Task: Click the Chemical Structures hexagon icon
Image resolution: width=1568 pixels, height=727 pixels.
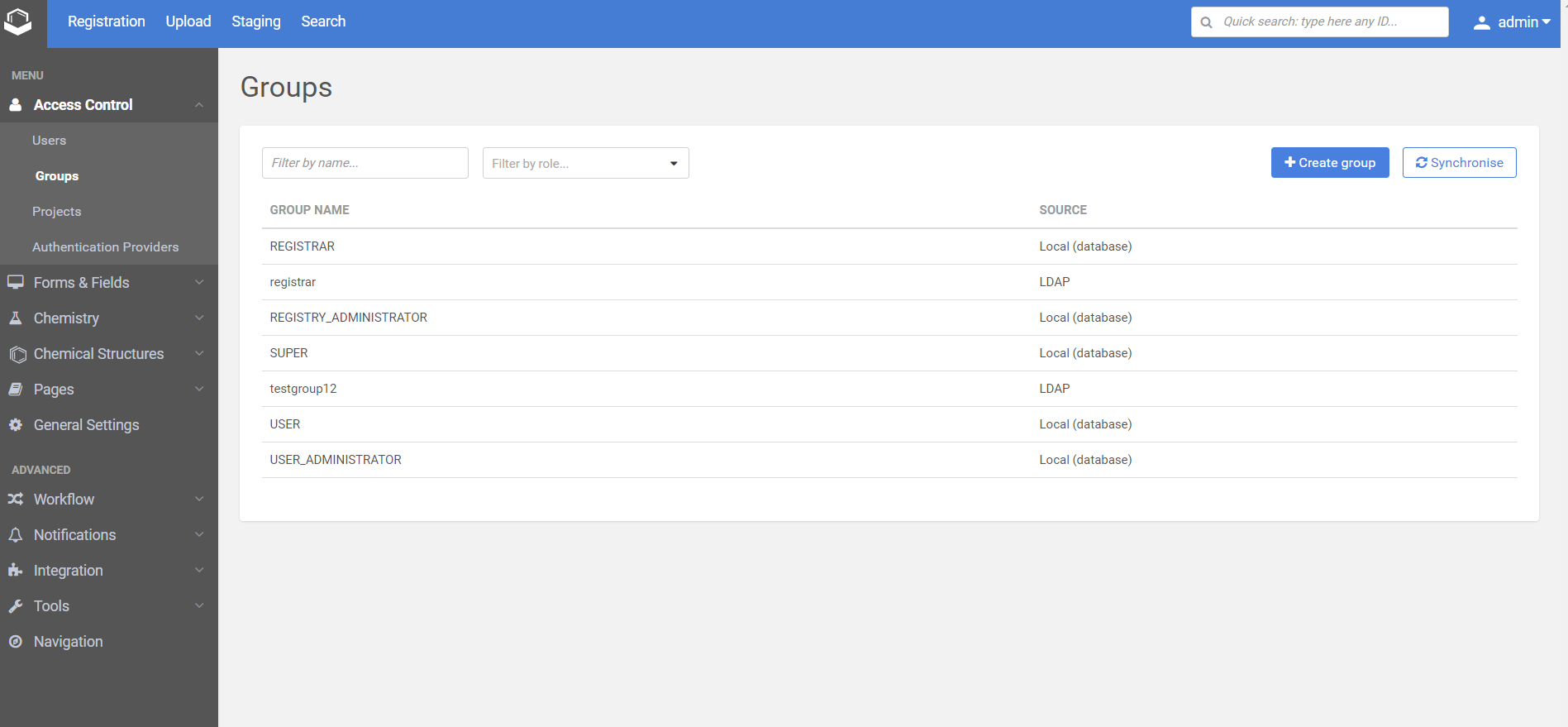Action: coord(17,355)
